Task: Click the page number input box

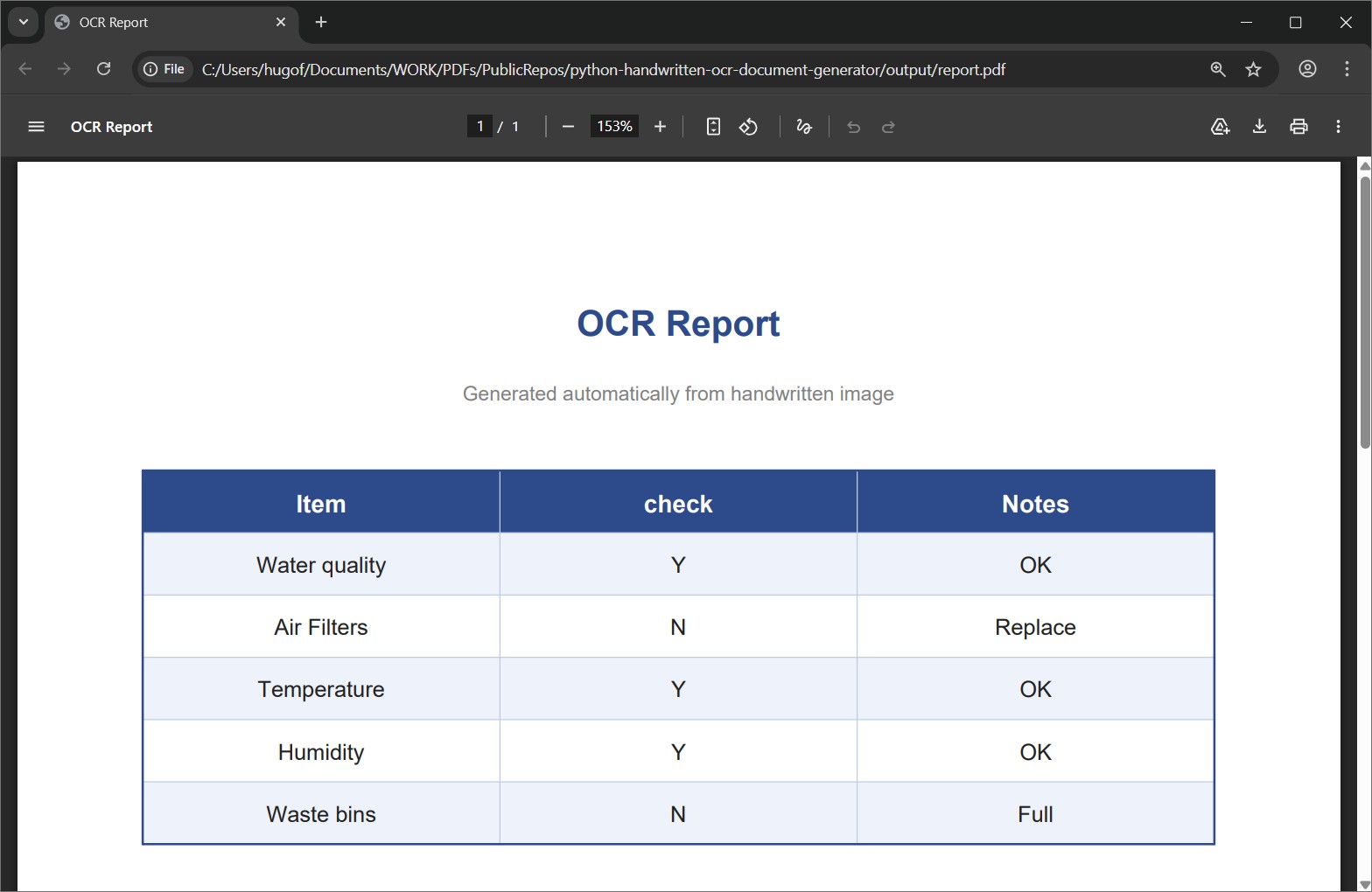Action: tap(479, 127)
